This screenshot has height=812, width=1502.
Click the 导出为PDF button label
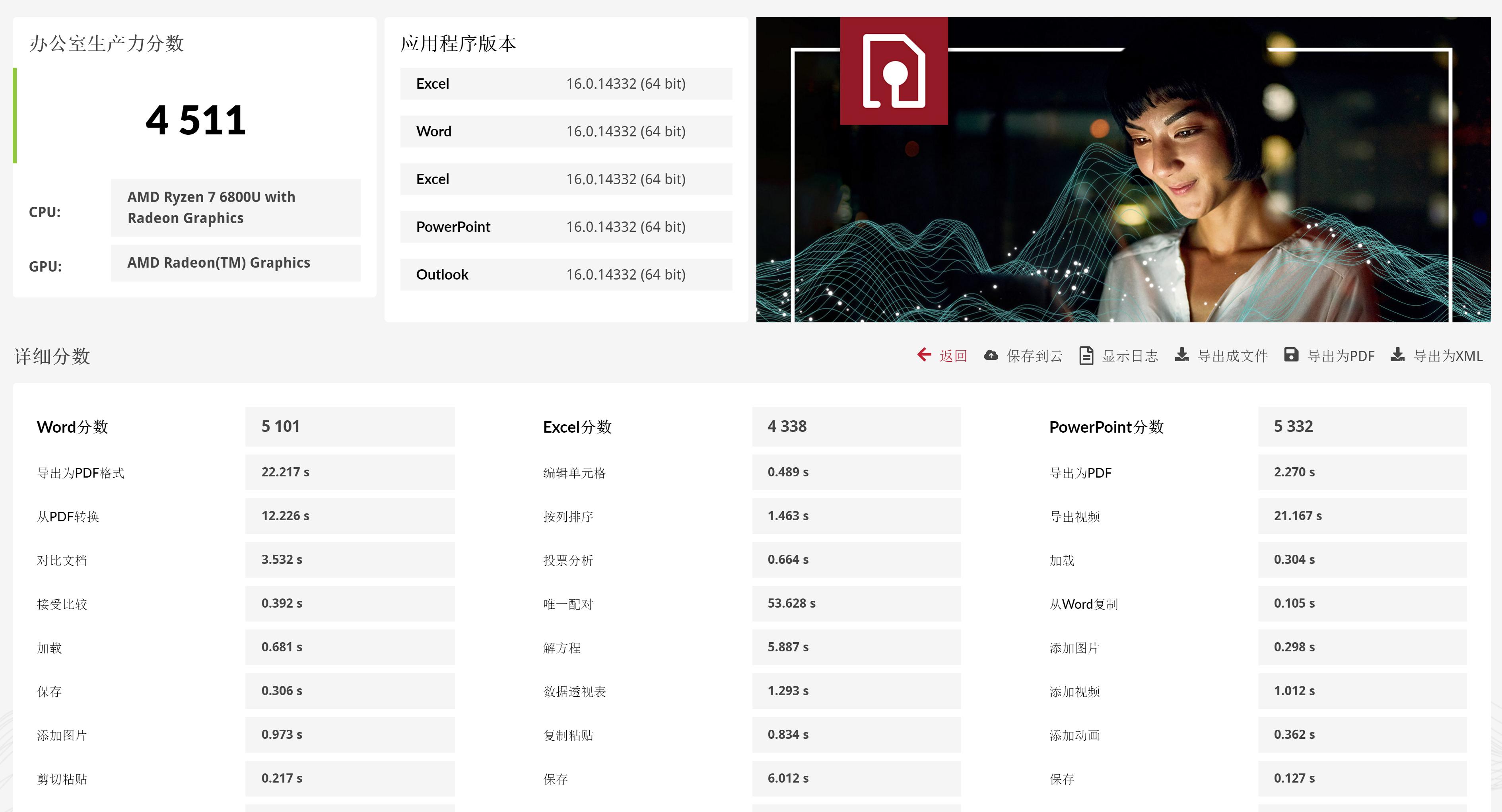click(1341, 356)
